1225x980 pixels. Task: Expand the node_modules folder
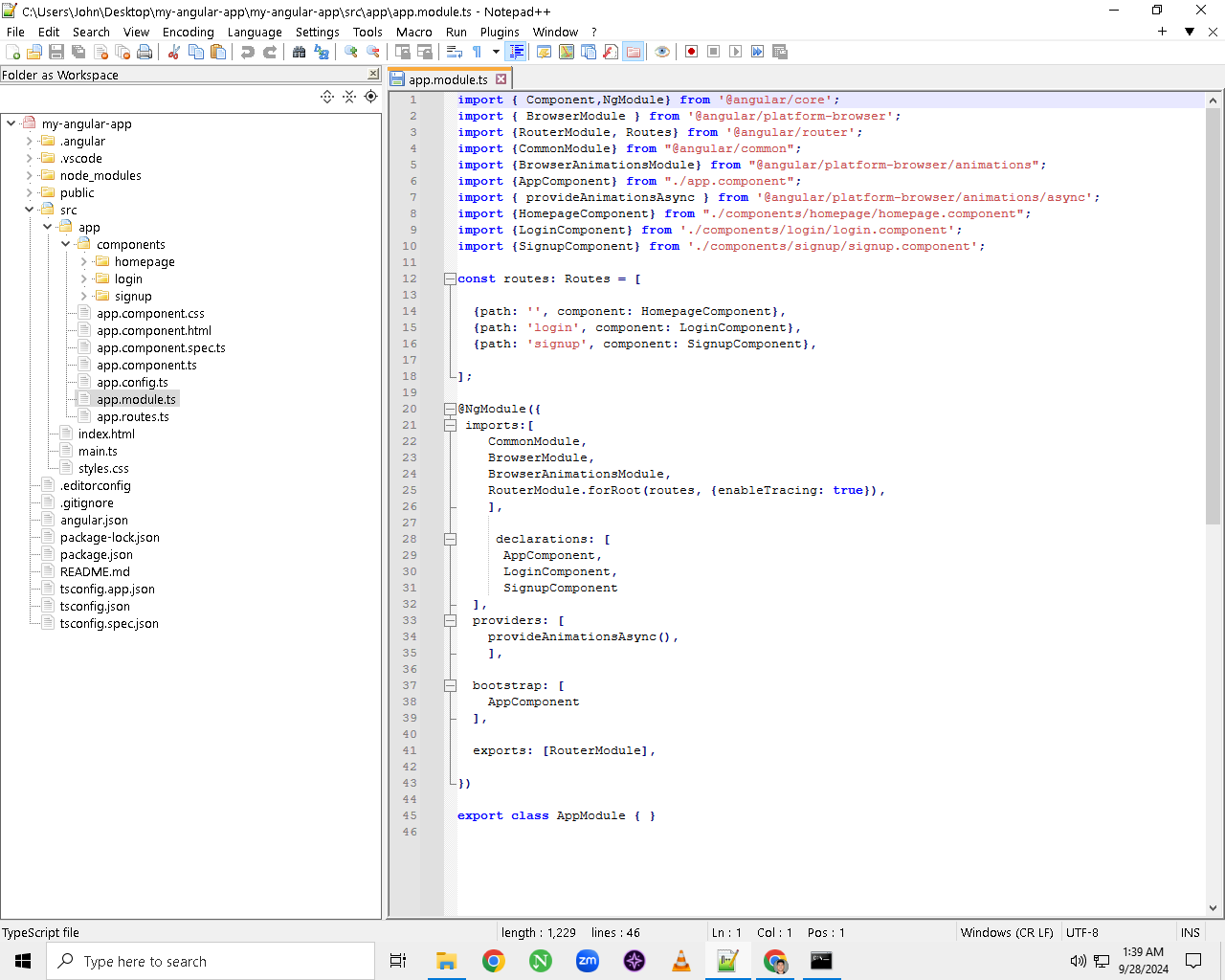[29, 175]
